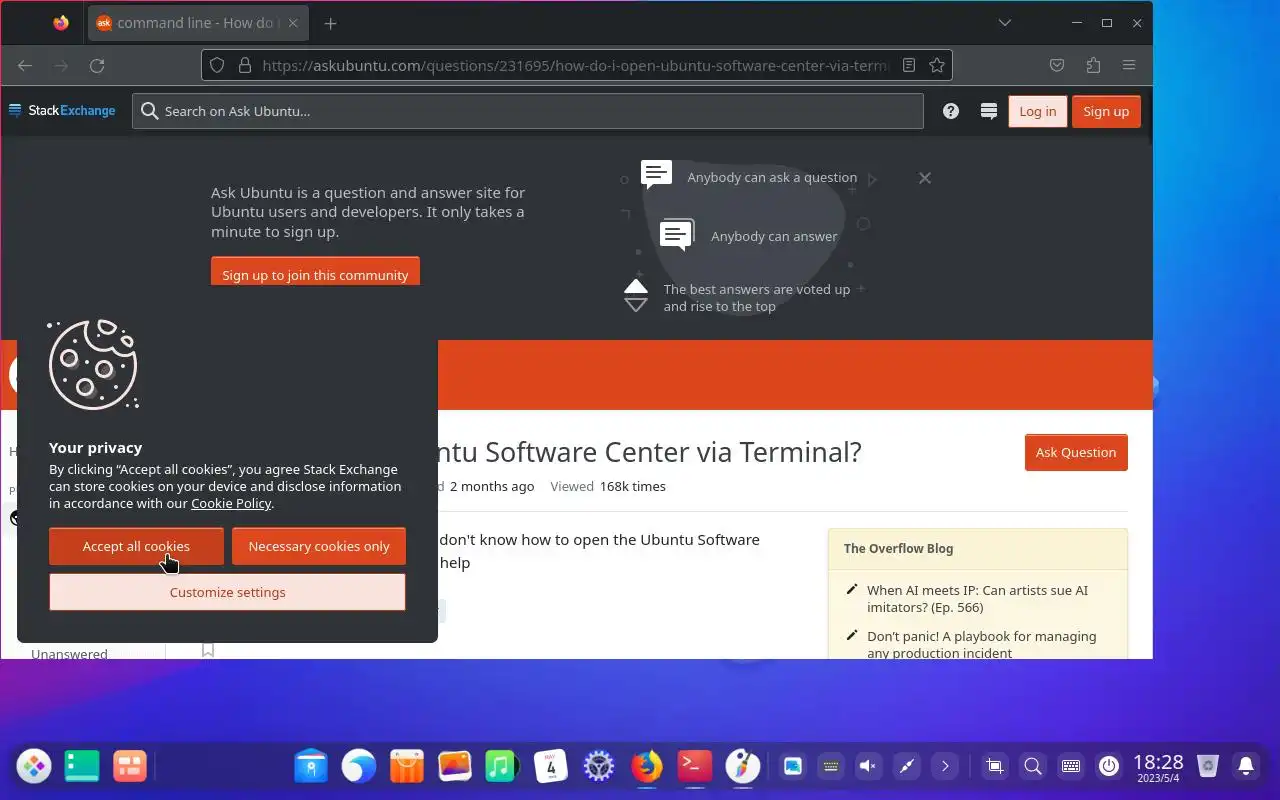
Task: Click the volume muted tray icon
Action: click(x=868, y=767)
